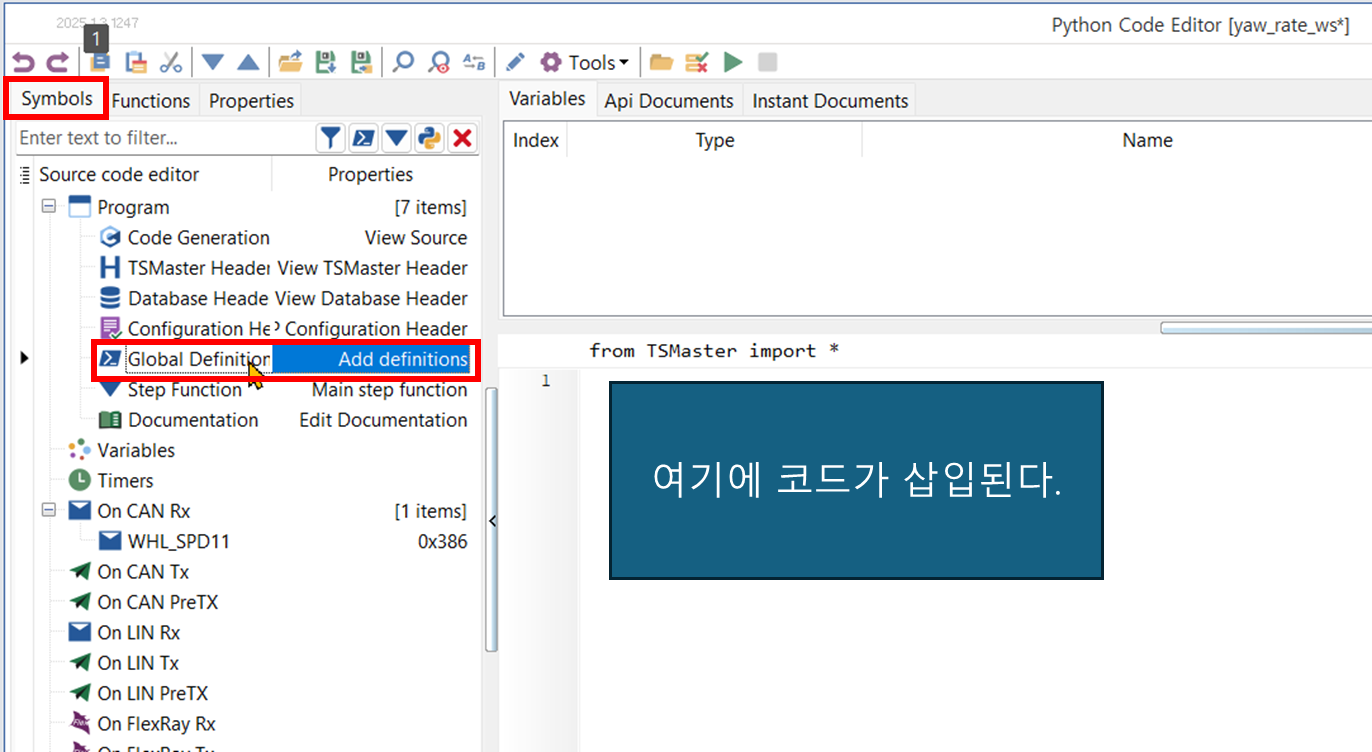The width and height of the screenshot is (1372, 752).
Task: Click the Paste clipboard icon
Action: pos(136,63)
